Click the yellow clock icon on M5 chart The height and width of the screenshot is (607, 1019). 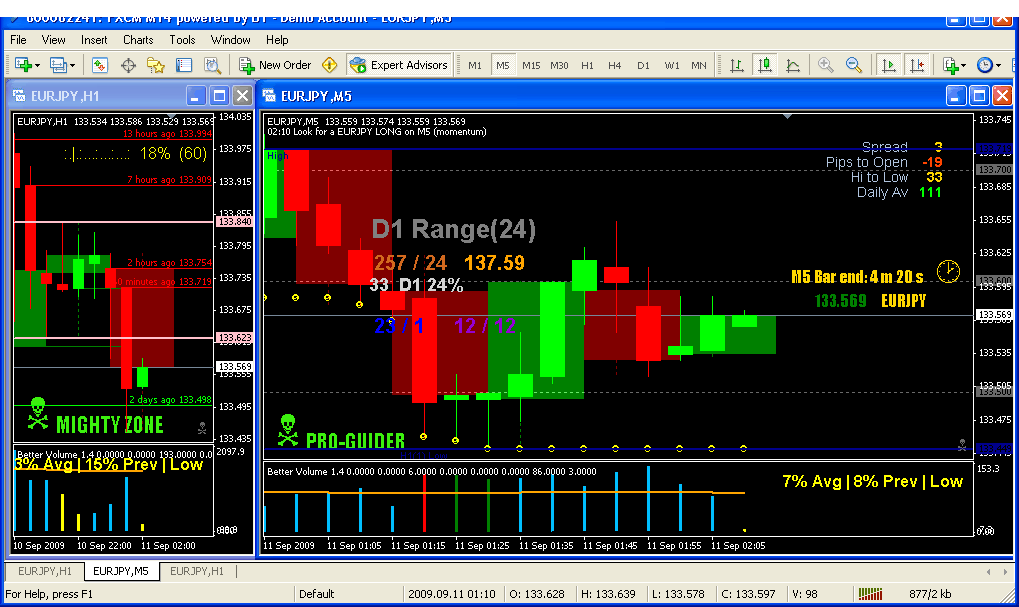tap(948, 271)
